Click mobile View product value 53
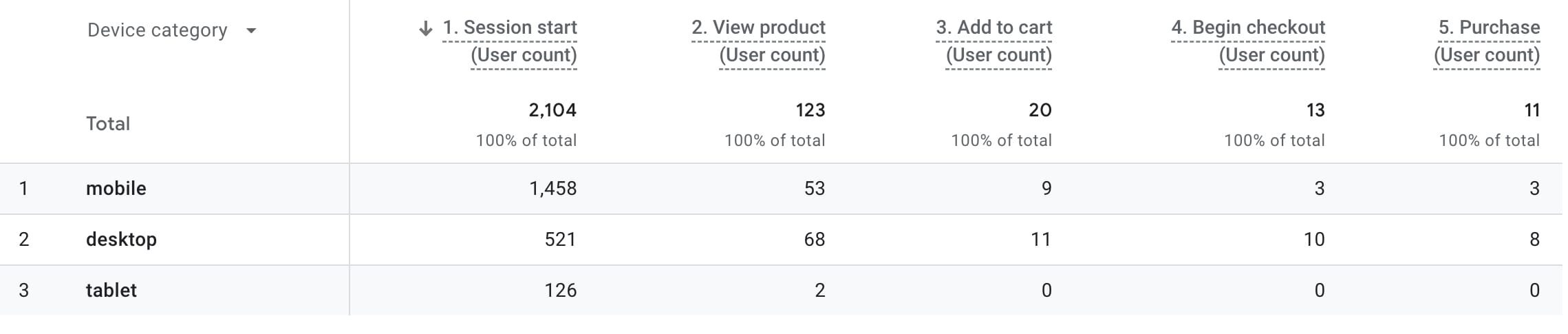1568x334 pixels. pos(815,189)
